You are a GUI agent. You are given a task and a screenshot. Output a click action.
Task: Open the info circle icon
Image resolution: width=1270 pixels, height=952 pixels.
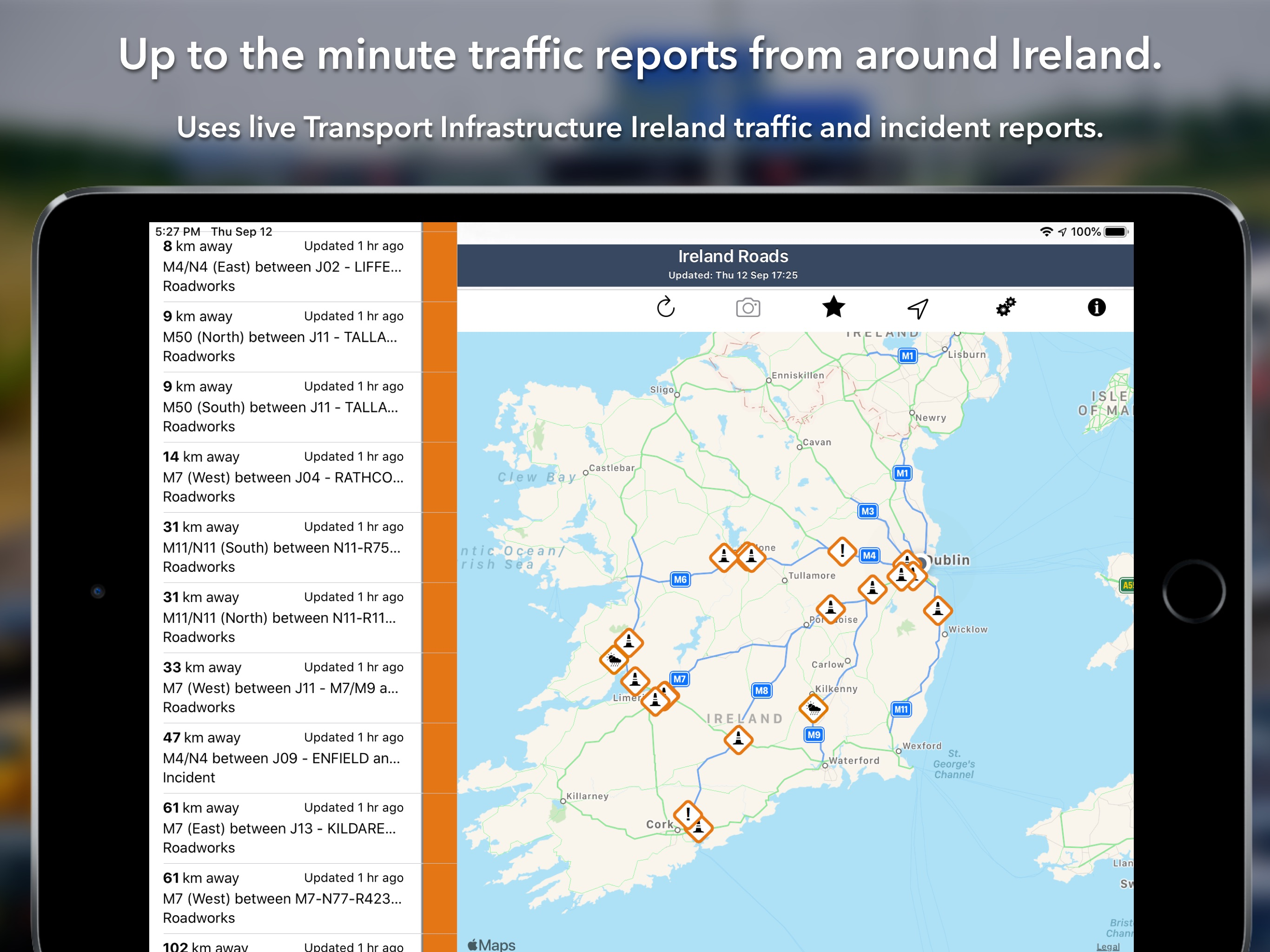(1097, 307)
